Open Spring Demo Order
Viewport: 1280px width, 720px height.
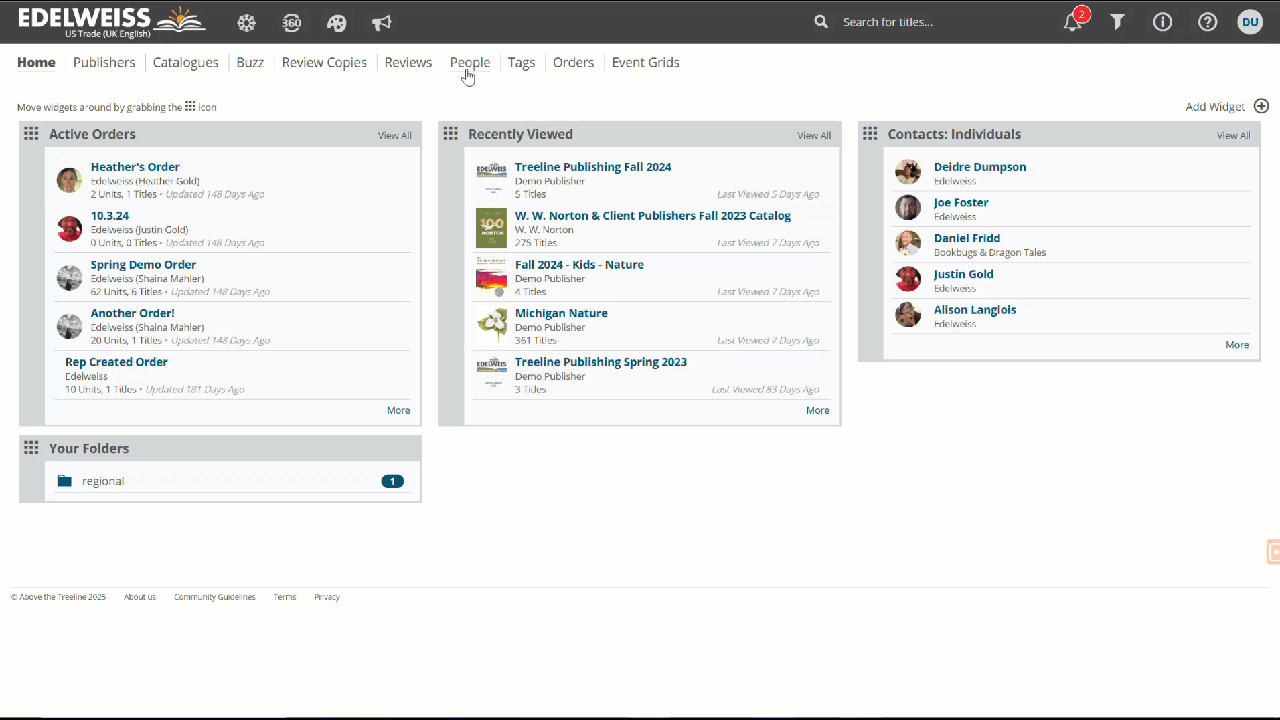click(x=143, y=265)
